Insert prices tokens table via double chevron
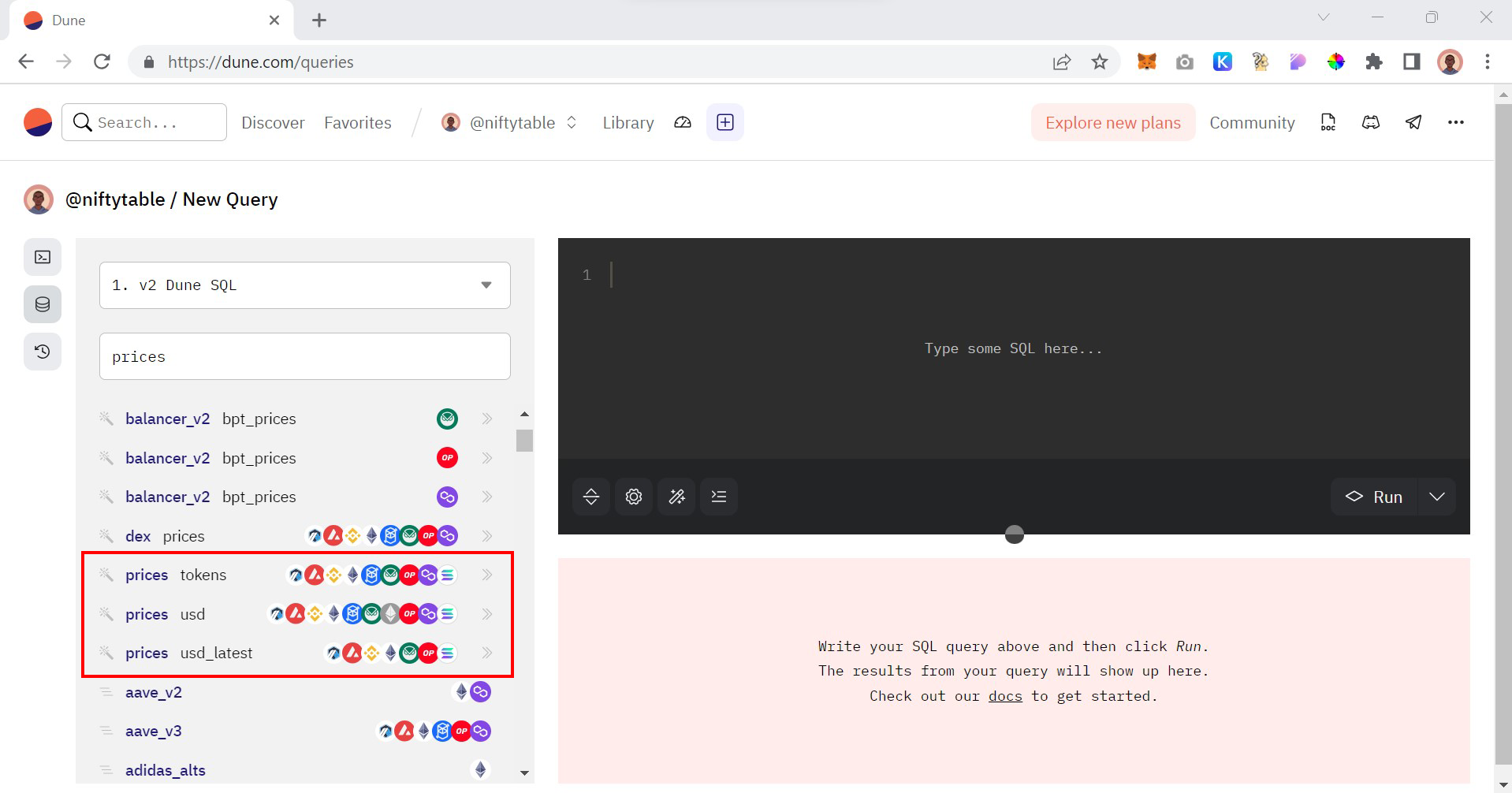 pyautogui.click(x=487, y=575)
